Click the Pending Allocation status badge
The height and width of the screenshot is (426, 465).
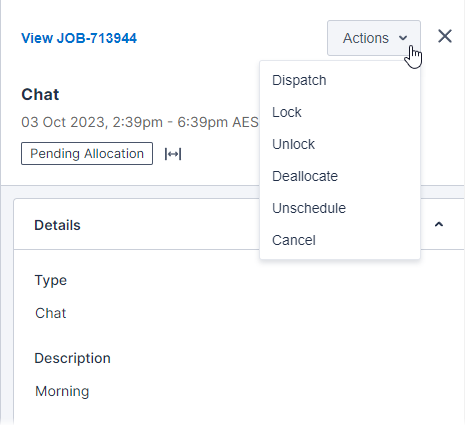(87, 154)
